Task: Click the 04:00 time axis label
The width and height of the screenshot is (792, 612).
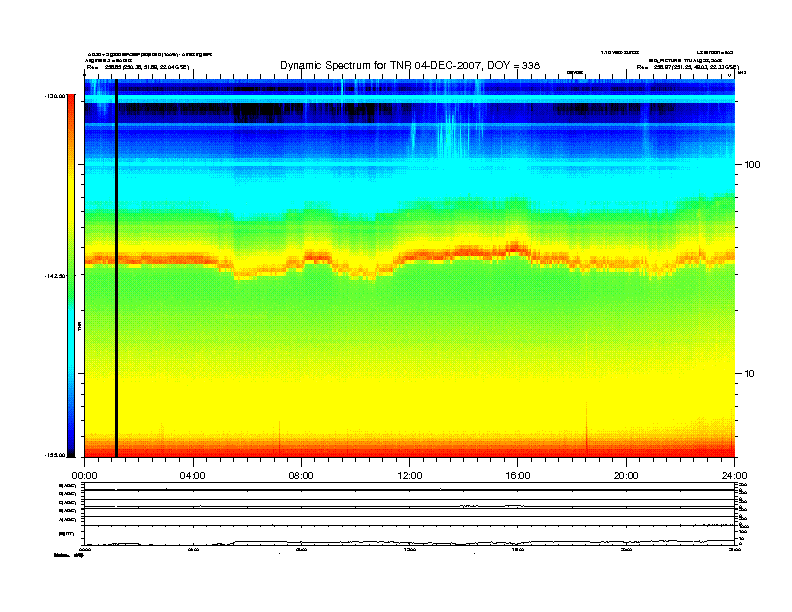Action: (x=192, y=476)
